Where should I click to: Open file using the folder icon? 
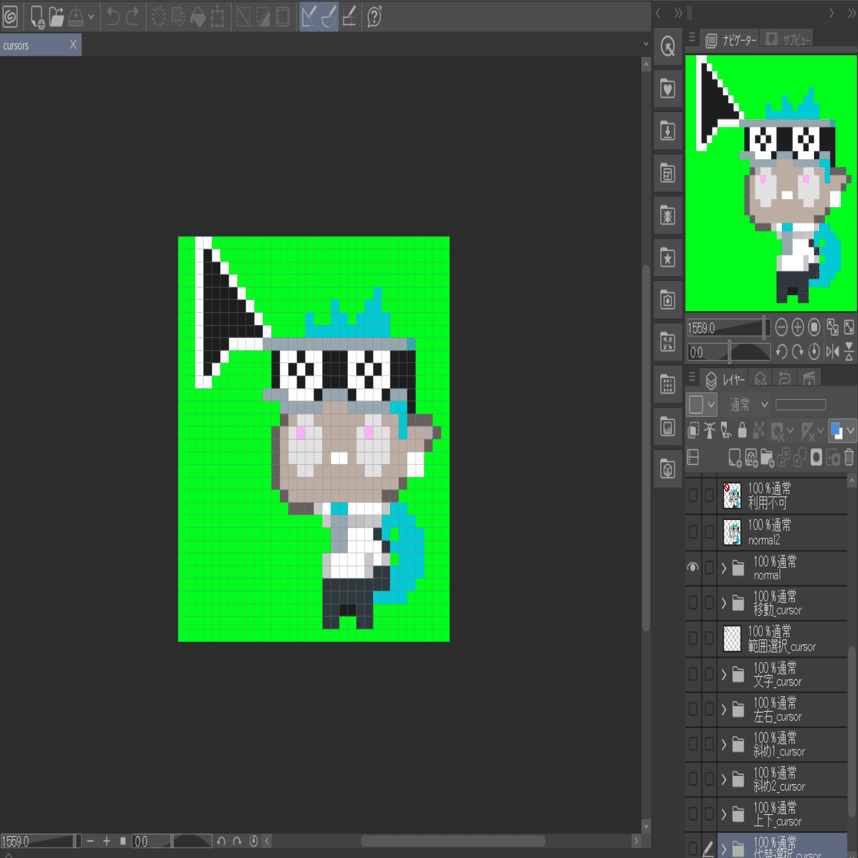56,16
